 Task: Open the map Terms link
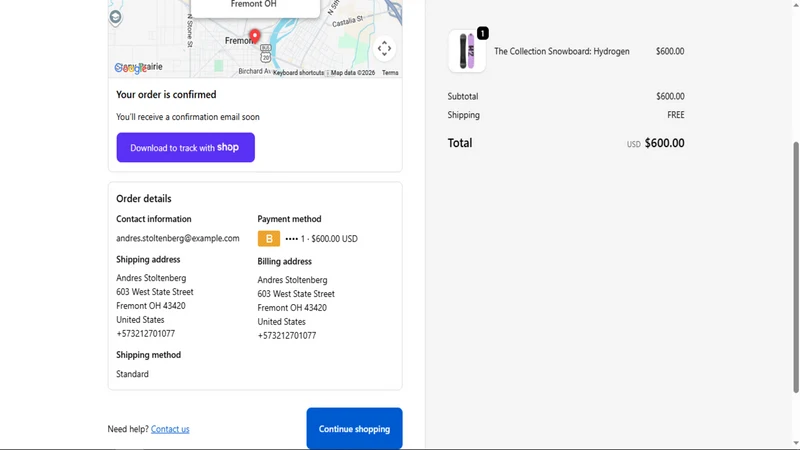click(x=390, y=73)
